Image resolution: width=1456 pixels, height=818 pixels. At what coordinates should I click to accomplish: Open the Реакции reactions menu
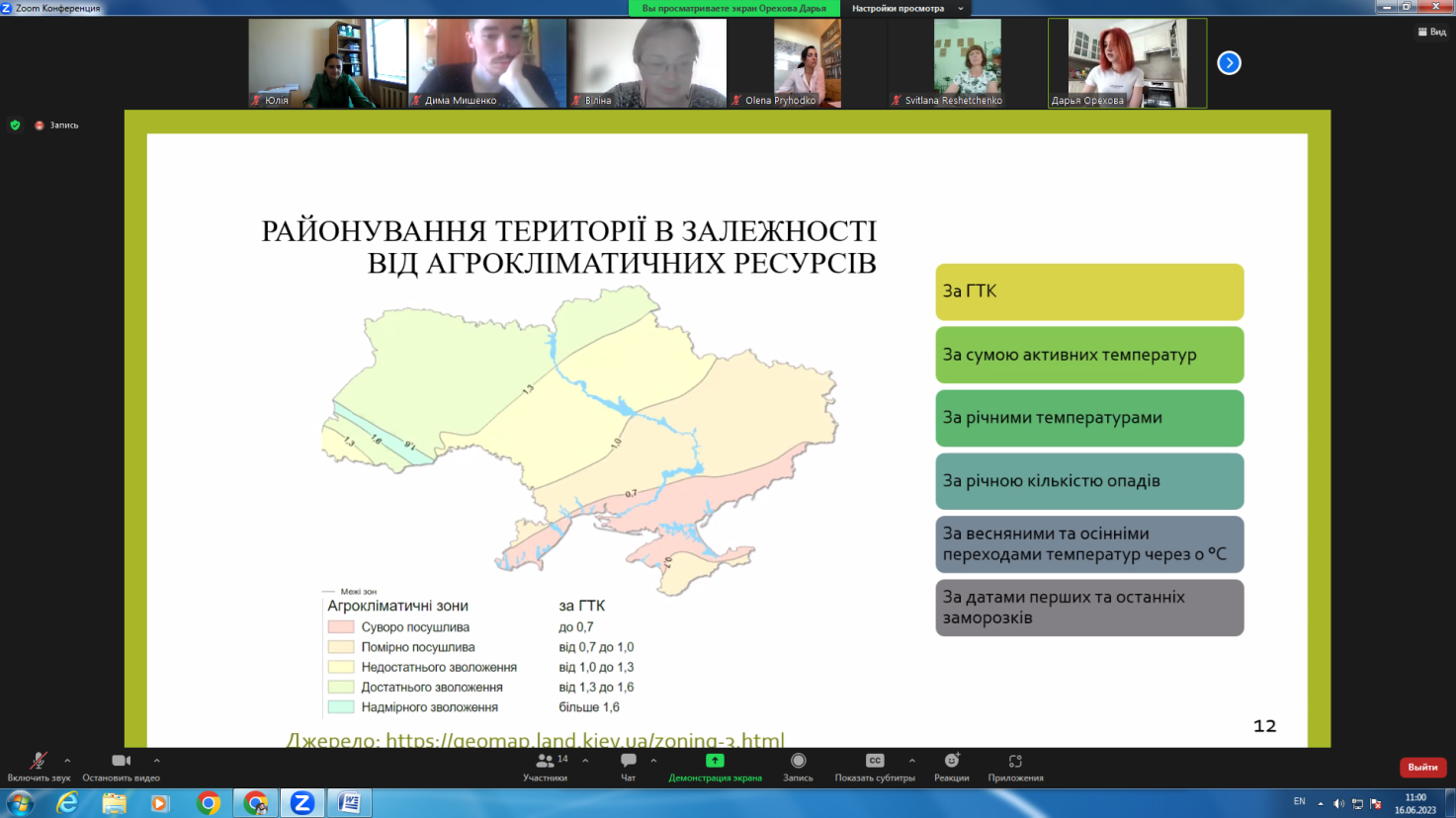951,767
